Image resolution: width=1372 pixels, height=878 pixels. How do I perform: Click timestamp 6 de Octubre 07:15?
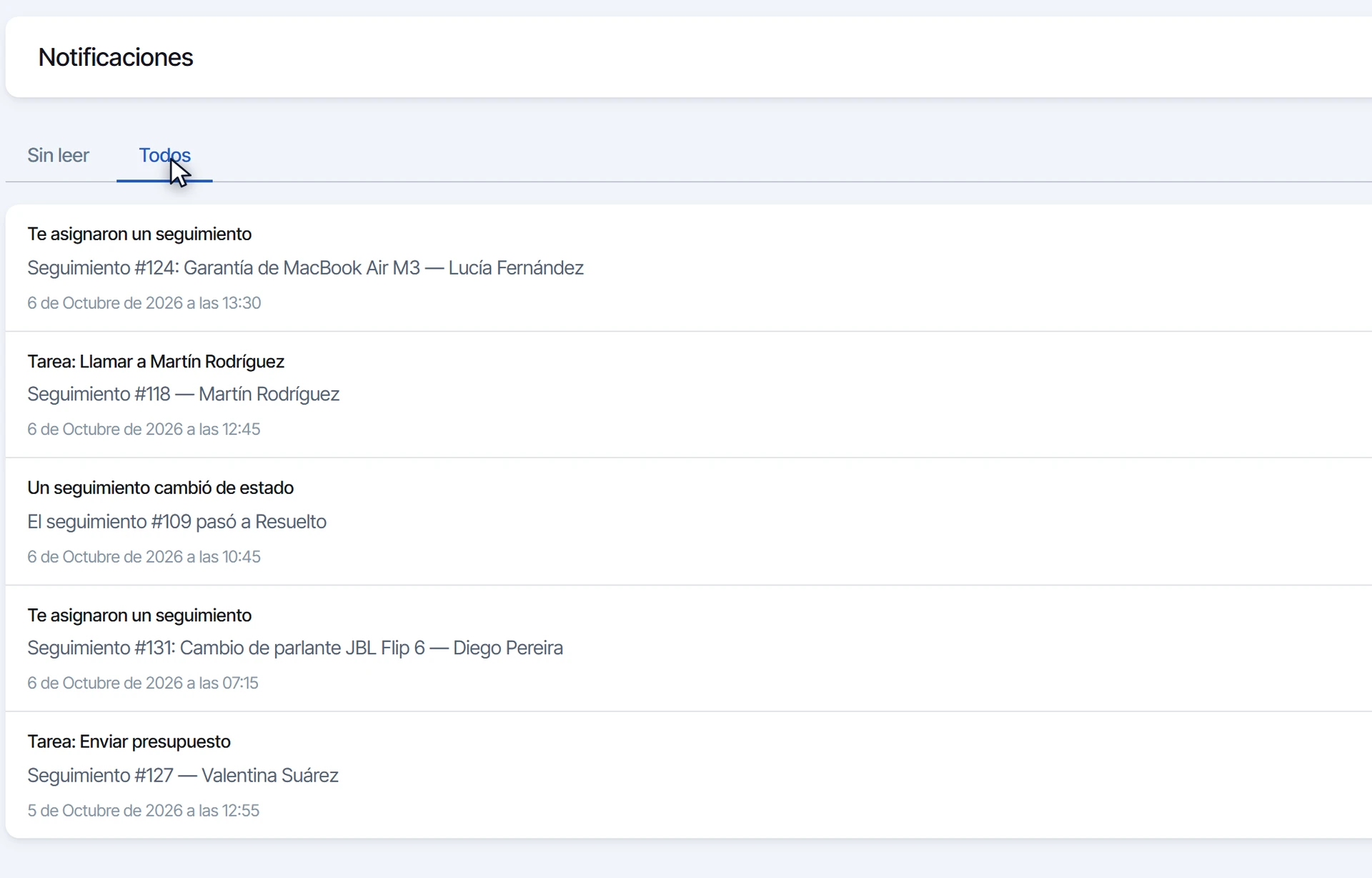point(143,684)
